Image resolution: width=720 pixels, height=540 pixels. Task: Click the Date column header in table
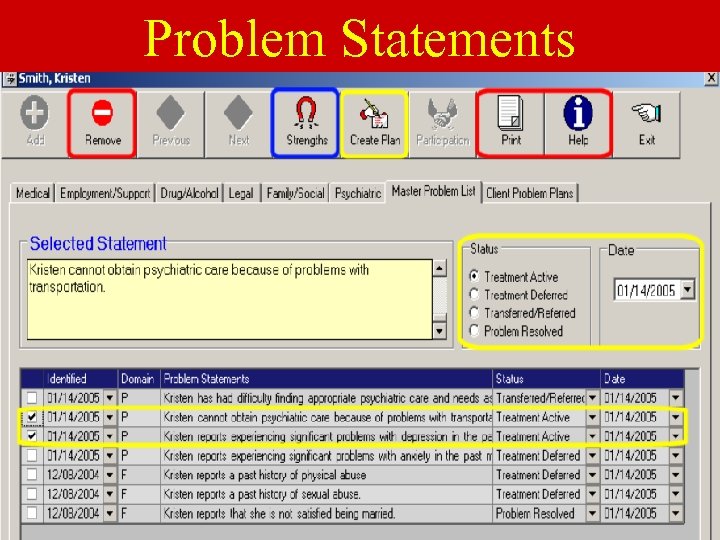coord(642,379)
